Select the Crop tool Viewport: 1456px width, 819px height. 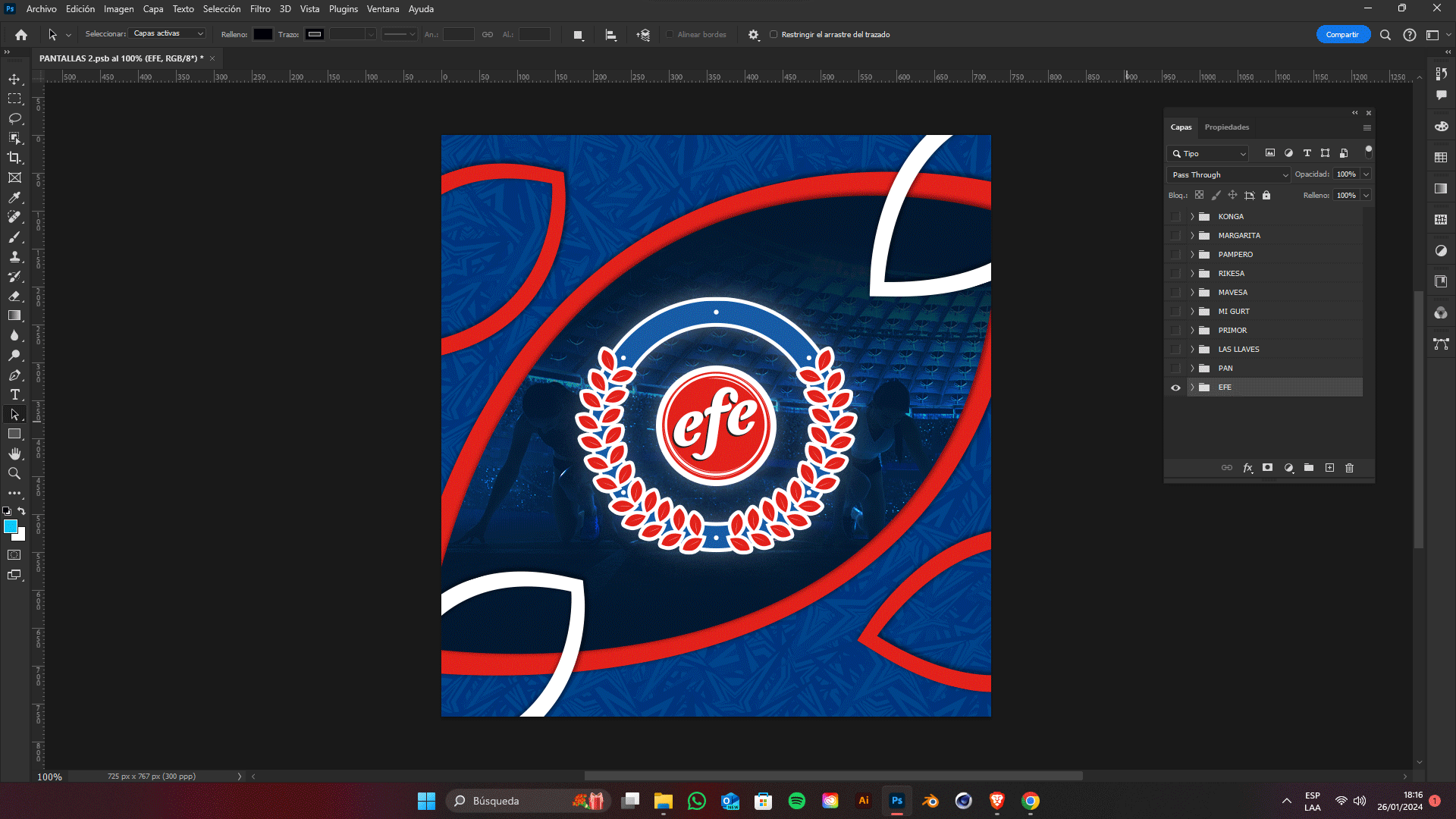coord(14,158)
